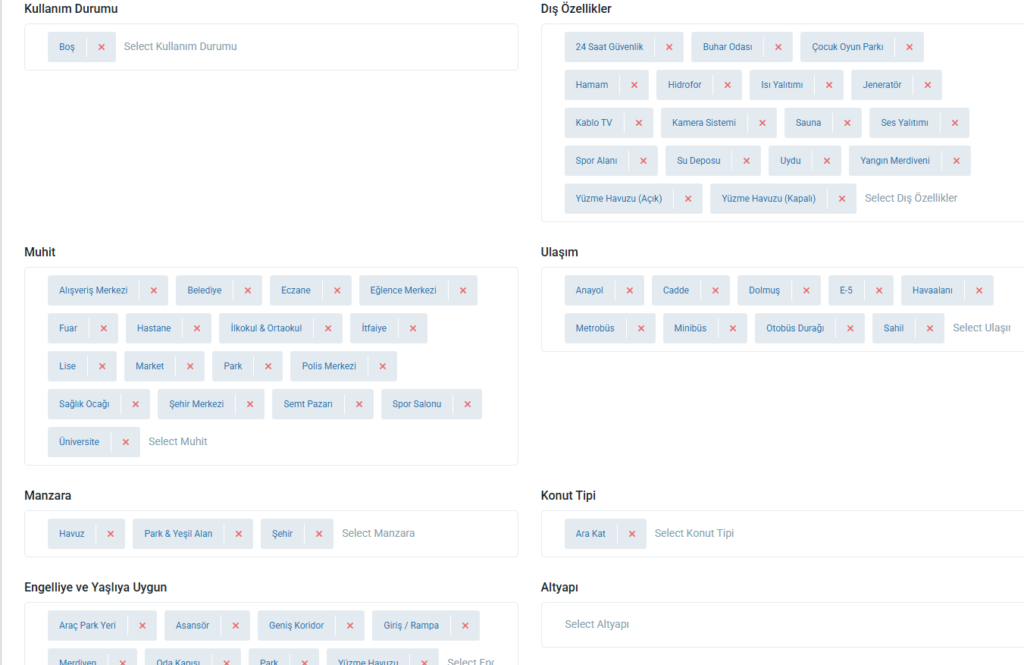Remove the 'Otobüs Durağı' tag
1024x665 pixels.
pos(850,329)
